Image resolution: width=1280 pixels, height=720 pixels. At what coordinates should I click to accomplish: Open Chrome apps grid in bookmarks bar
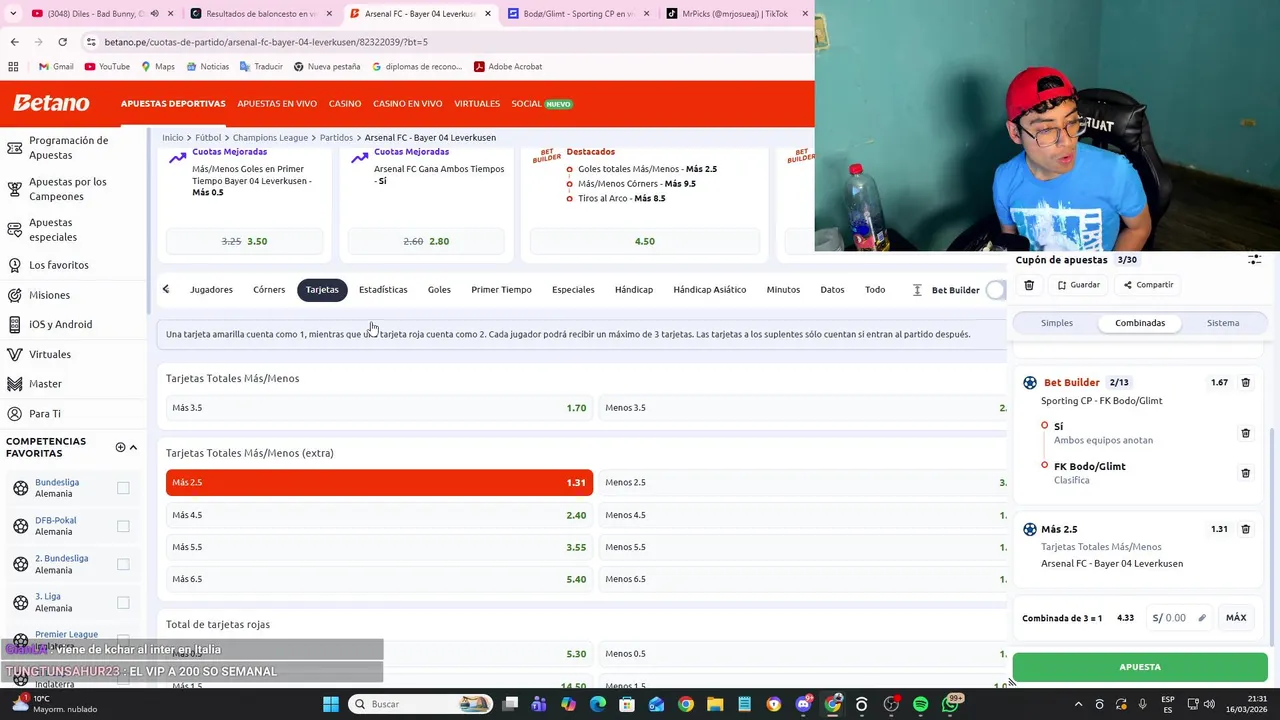point(13,67)
